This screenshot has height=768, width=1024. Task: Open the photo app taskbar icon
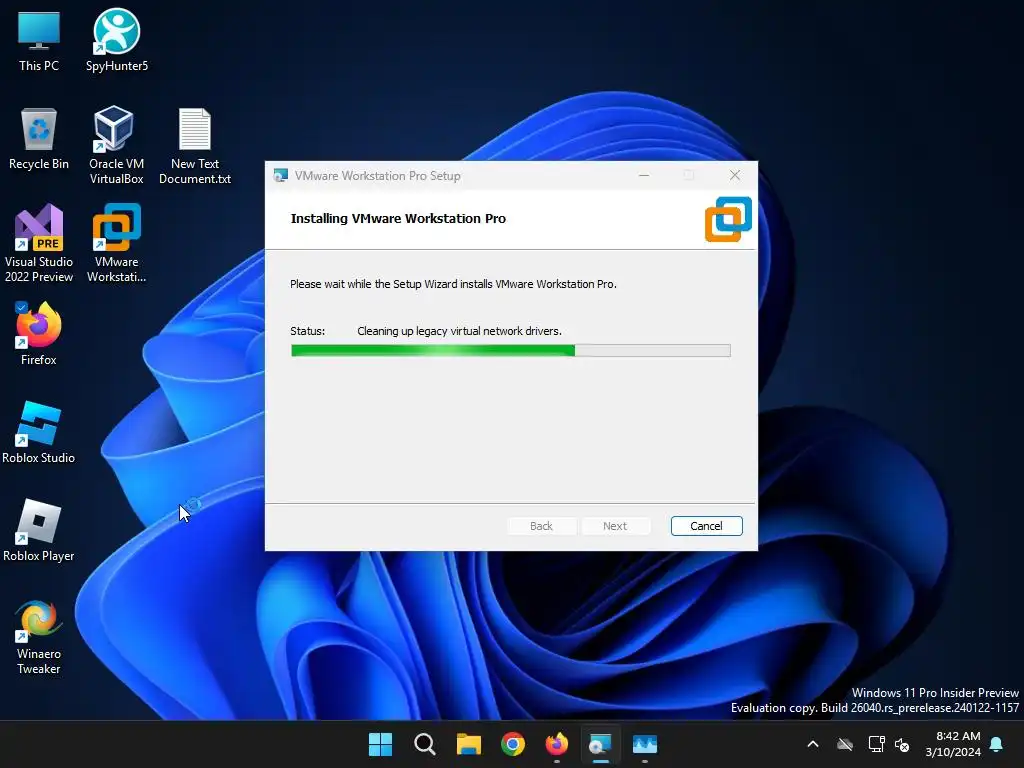(645, 744)
